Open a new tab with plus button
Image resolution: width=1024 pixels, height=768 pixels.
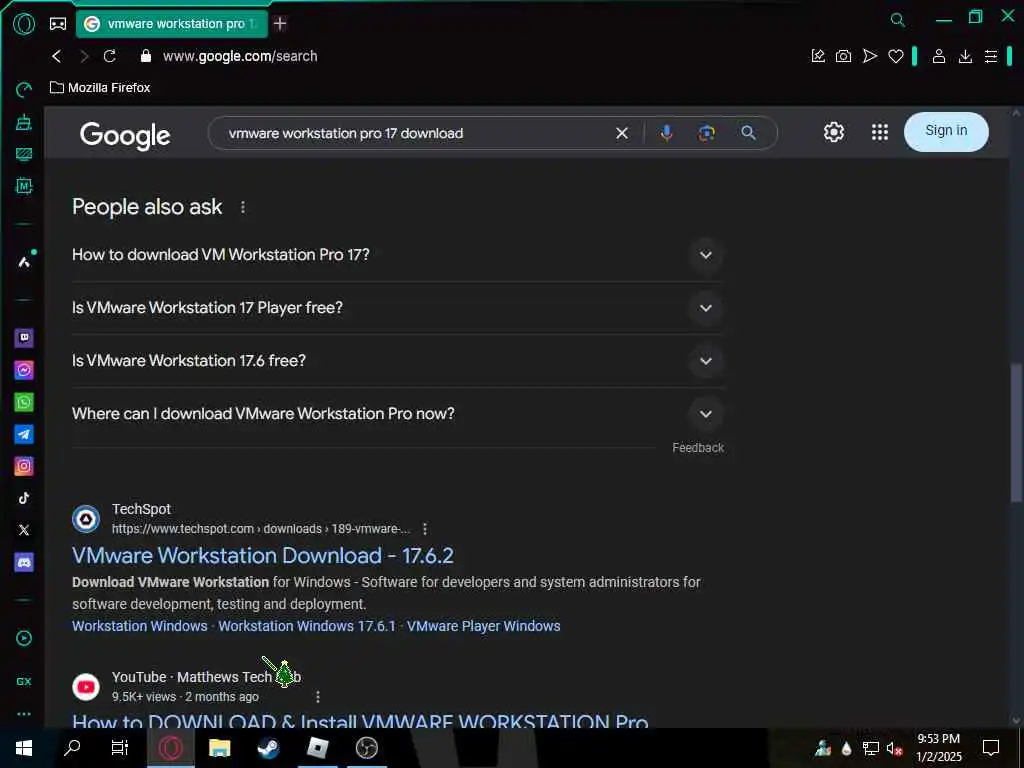[x=280, y=24]
